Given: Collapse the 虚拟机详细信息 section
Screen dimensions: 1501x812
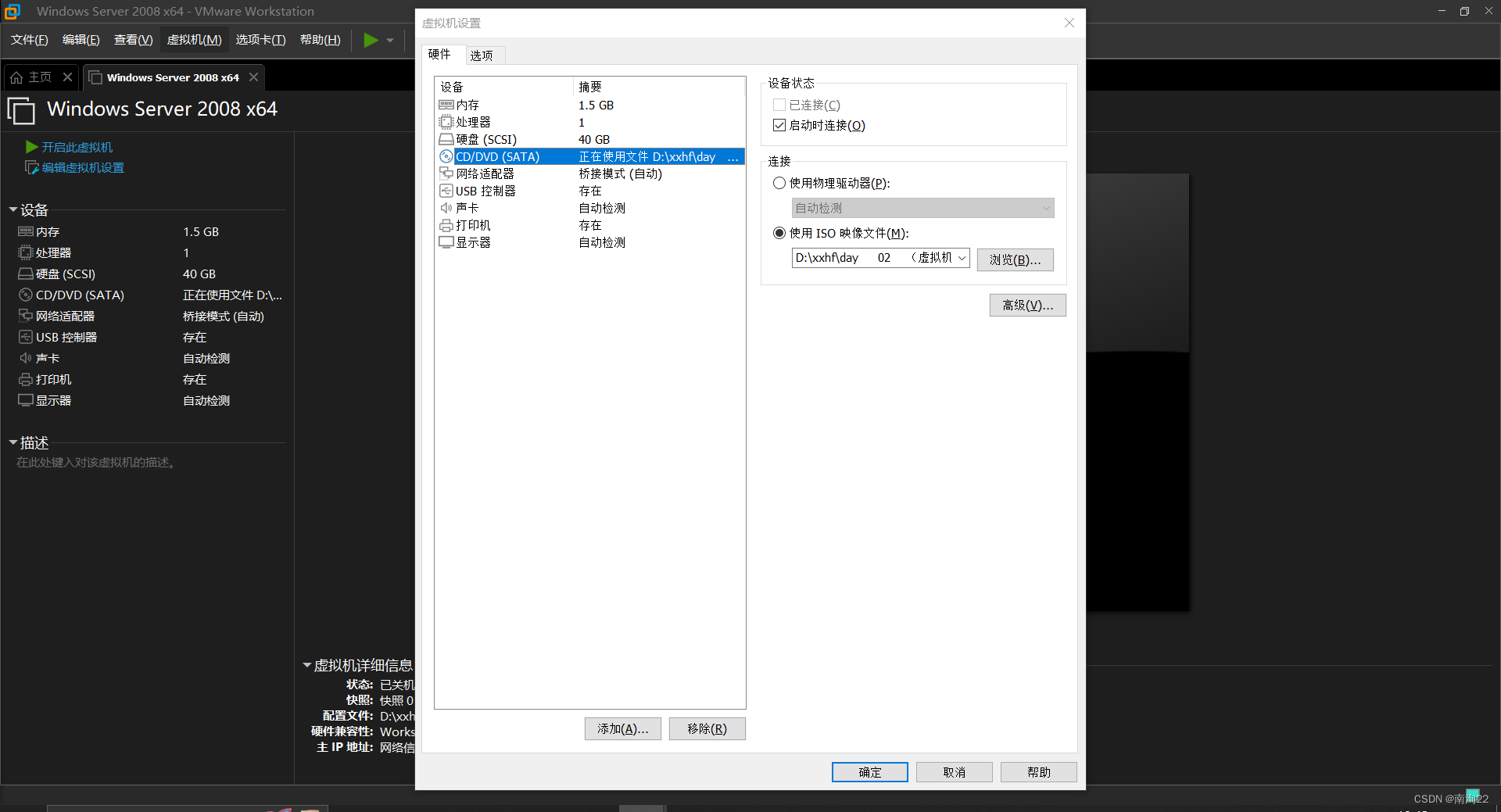Looking at the screenshot, I should [307, 665].
